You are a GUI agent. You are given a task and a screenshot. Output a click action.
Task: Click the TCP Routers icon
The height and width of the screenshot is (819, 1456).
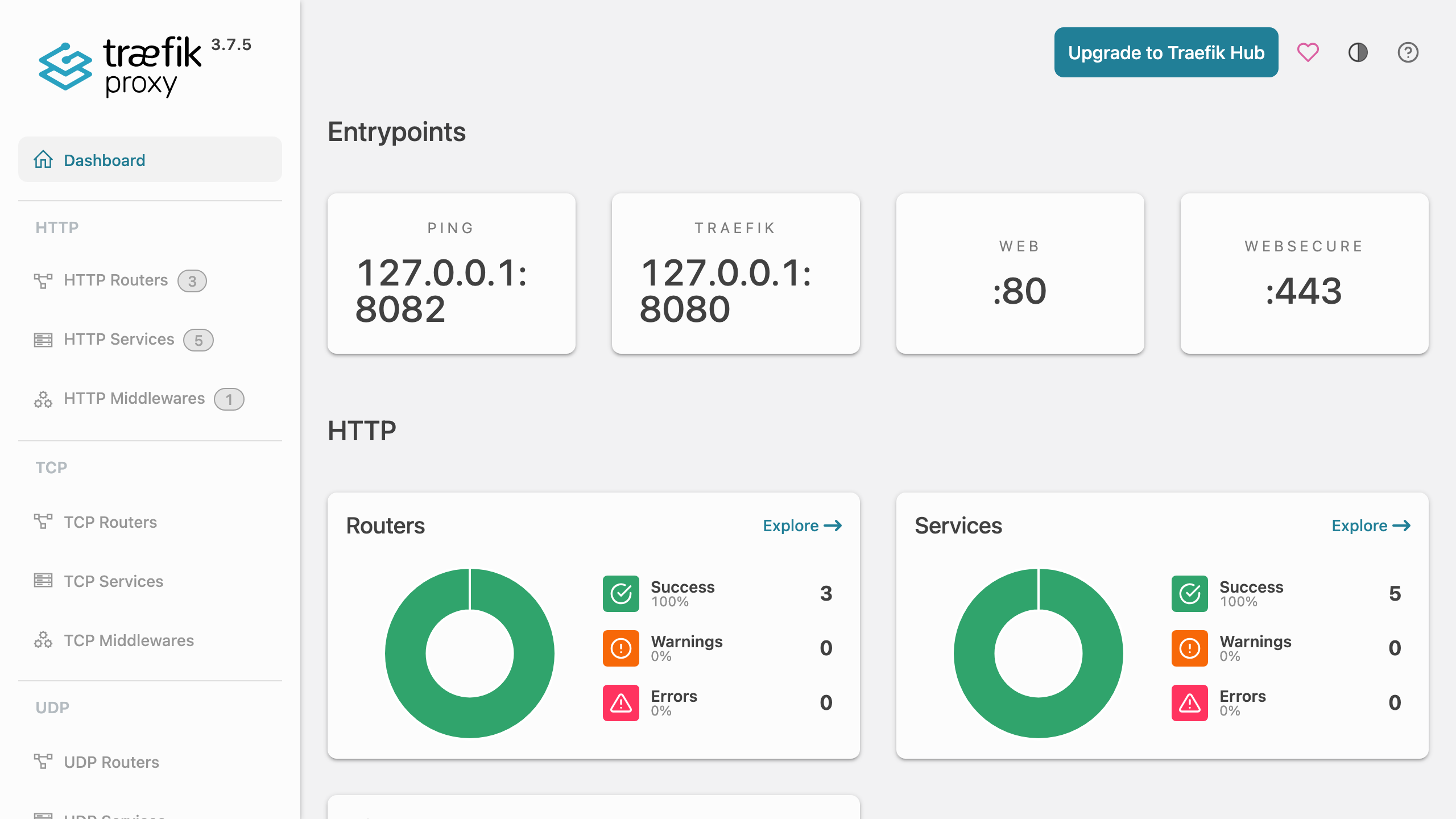coord(43,522)
